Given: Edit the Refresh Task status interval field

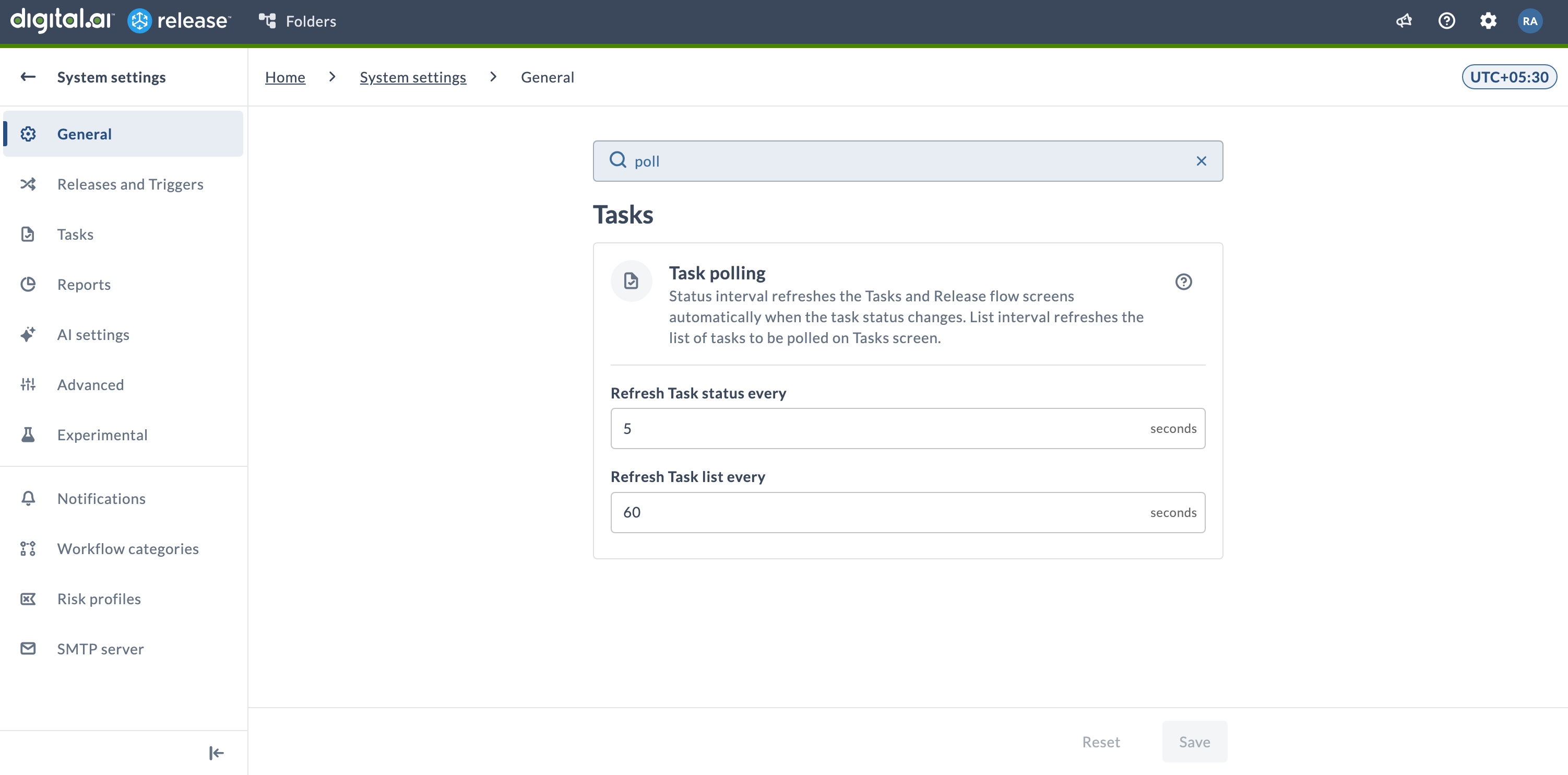Looking at the screenshot, I should pos(908,429).
